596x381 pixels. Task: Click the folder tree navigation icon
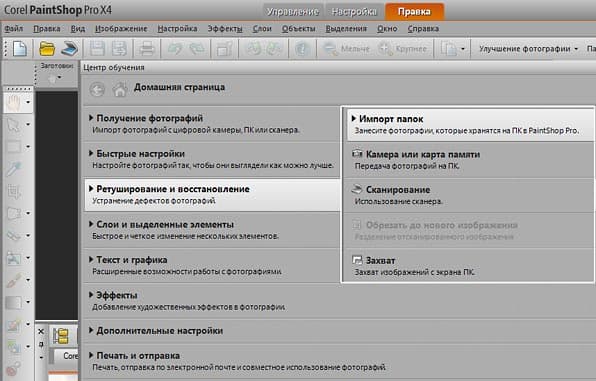click(61, 336)
